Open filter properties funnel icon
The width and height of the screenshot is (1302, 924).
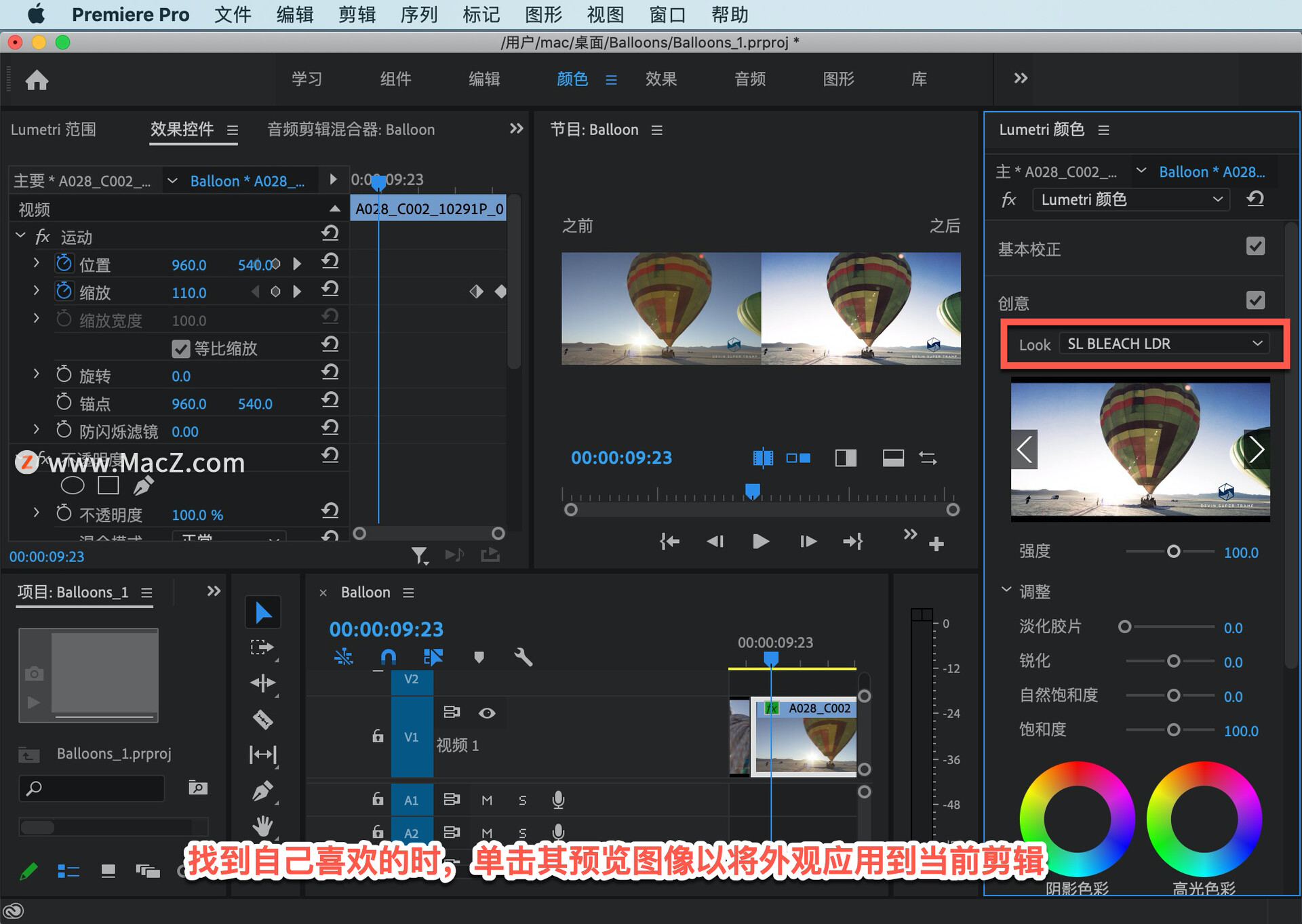(x=420, y=556)
